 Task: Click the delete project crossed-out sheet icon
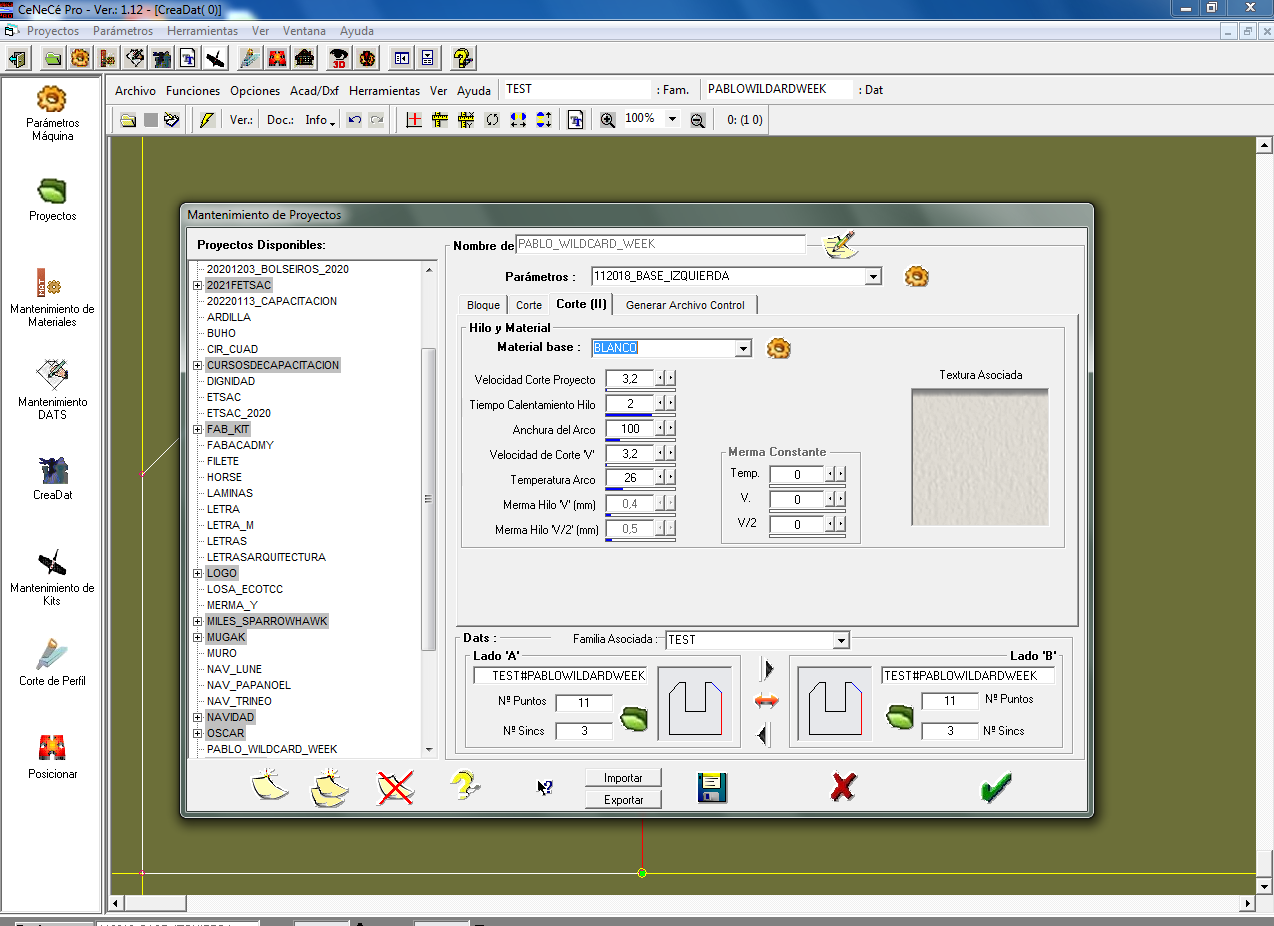tap(396, 787)
